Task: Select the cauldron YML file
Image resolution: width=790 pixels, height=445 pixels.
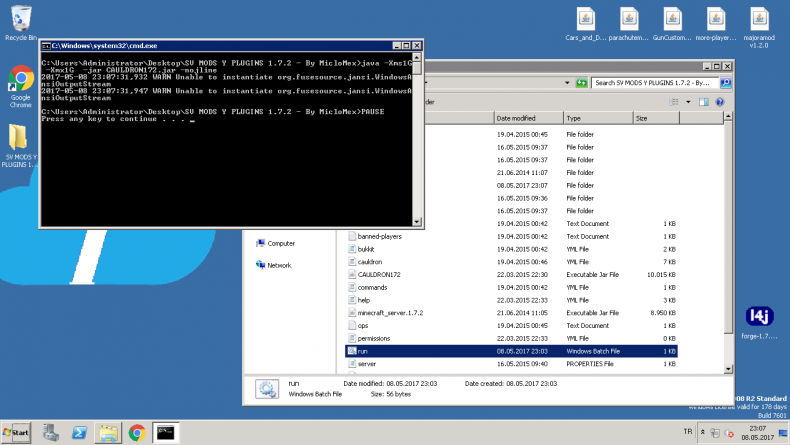Action: (511, 262)
